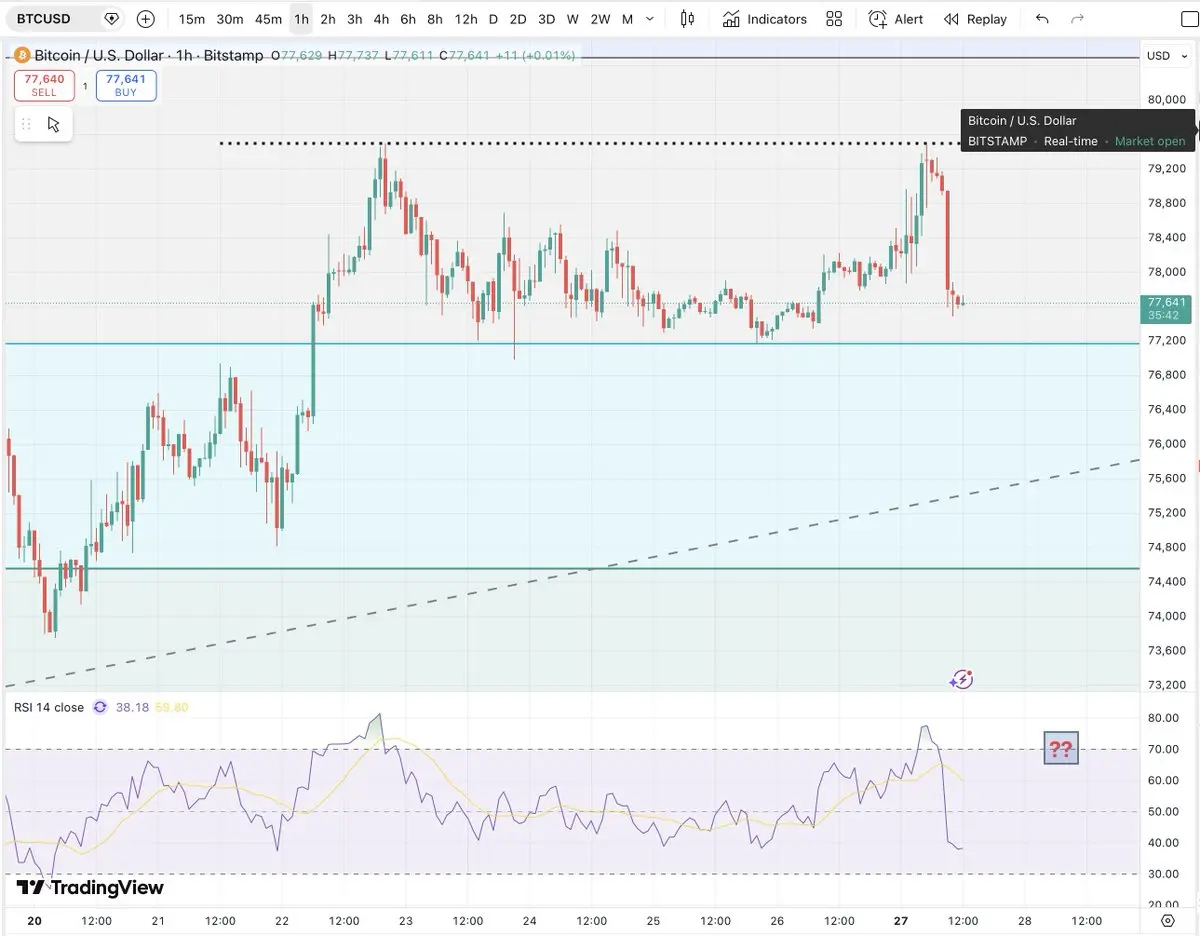The image size is (1200, 936).
Task: Select the 45m timeframe
Action: point(268,19)
